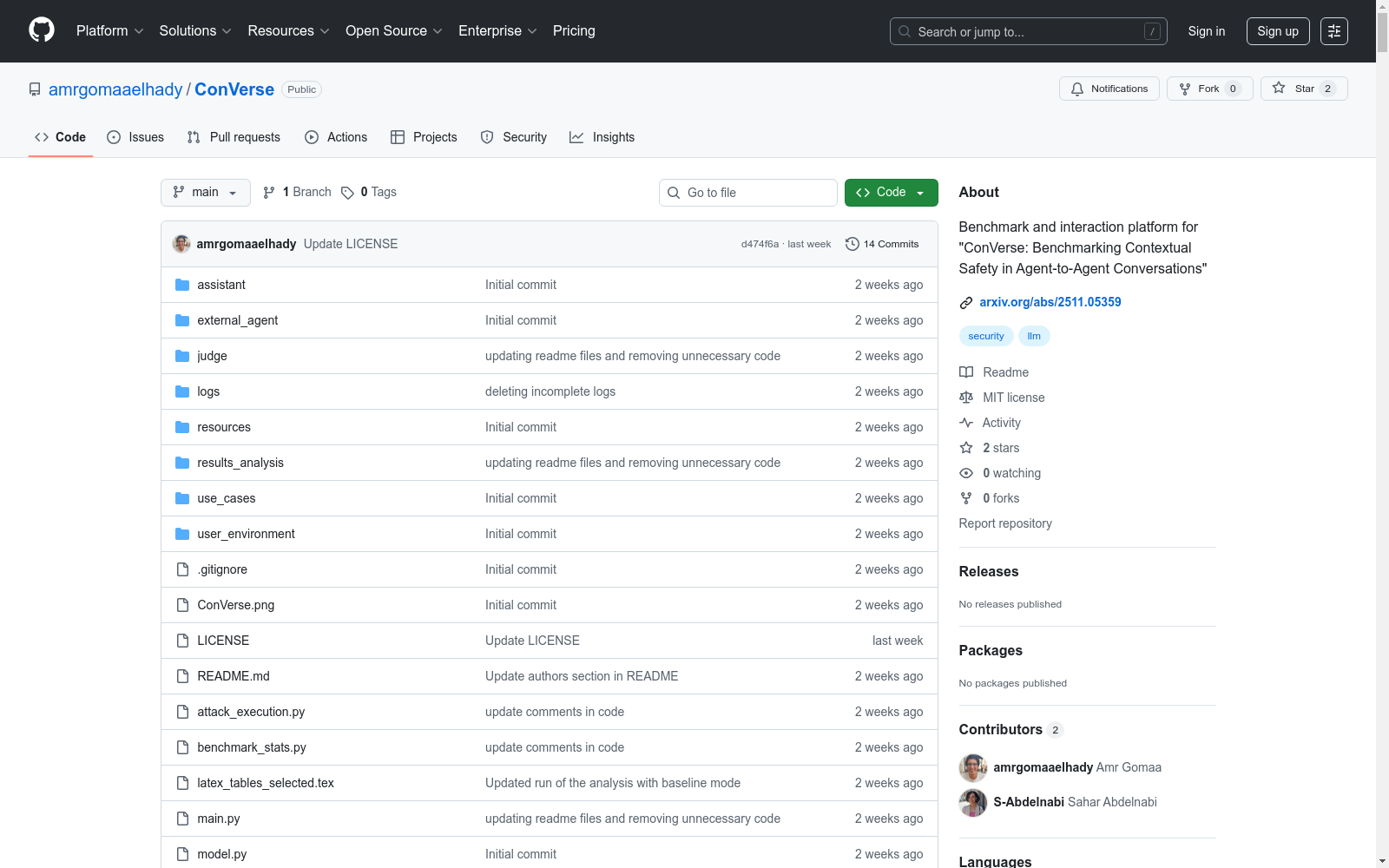Click the security topic tag
This screenshot has height=868, width=1389.
(986, 336)
